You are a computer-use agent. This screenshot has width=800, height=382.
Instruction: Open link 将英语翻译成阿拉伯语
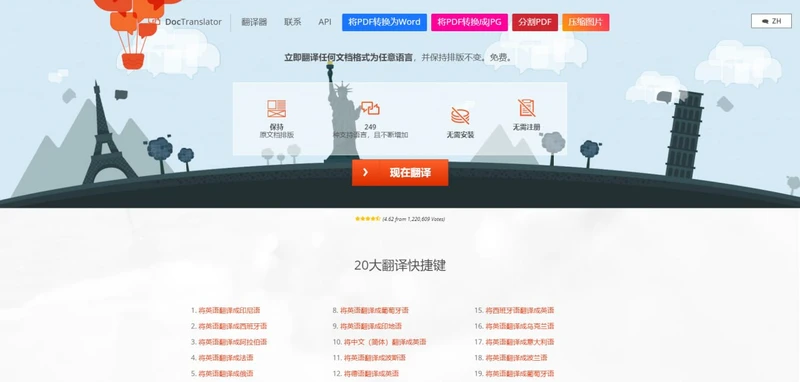tap(233, 342)
